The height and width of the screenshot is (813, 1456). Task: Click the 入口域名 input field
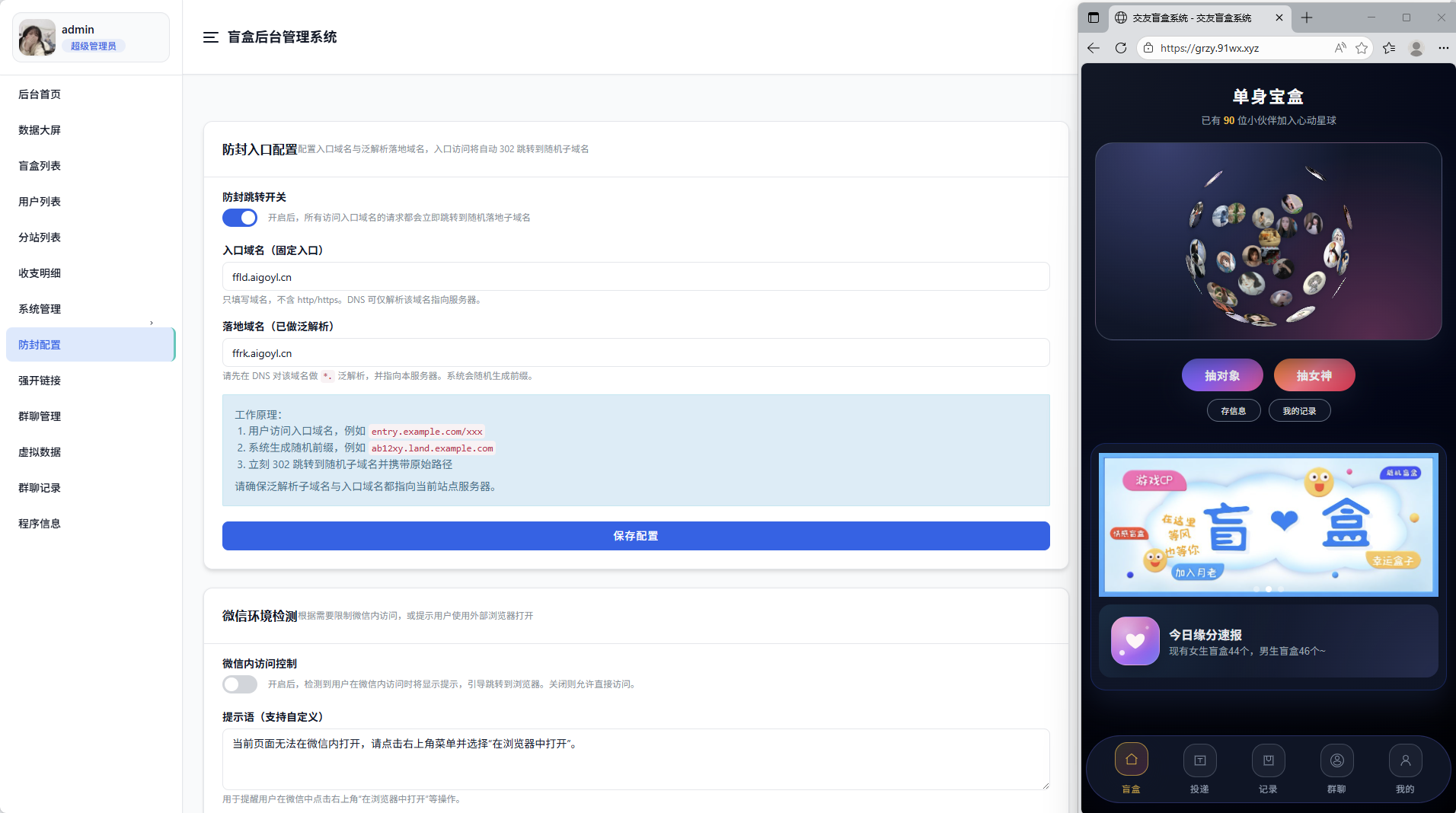pyautogui.click(x=635, y=276)
